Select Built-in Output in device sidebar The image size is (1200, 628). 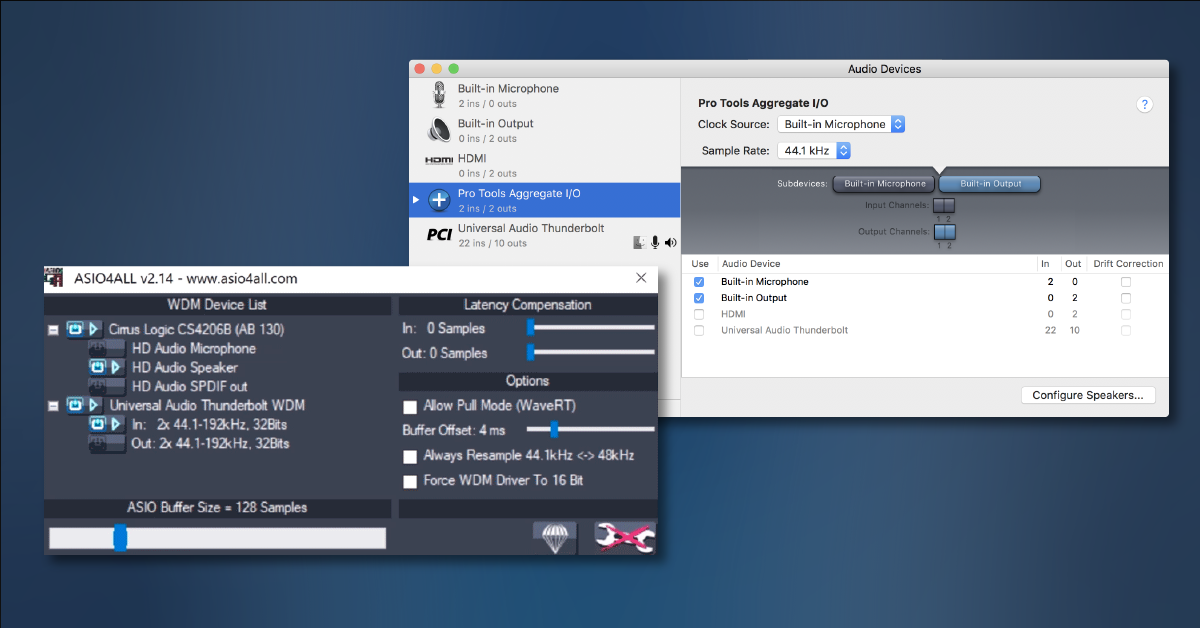pyautogui.click(x=545, y=130)
